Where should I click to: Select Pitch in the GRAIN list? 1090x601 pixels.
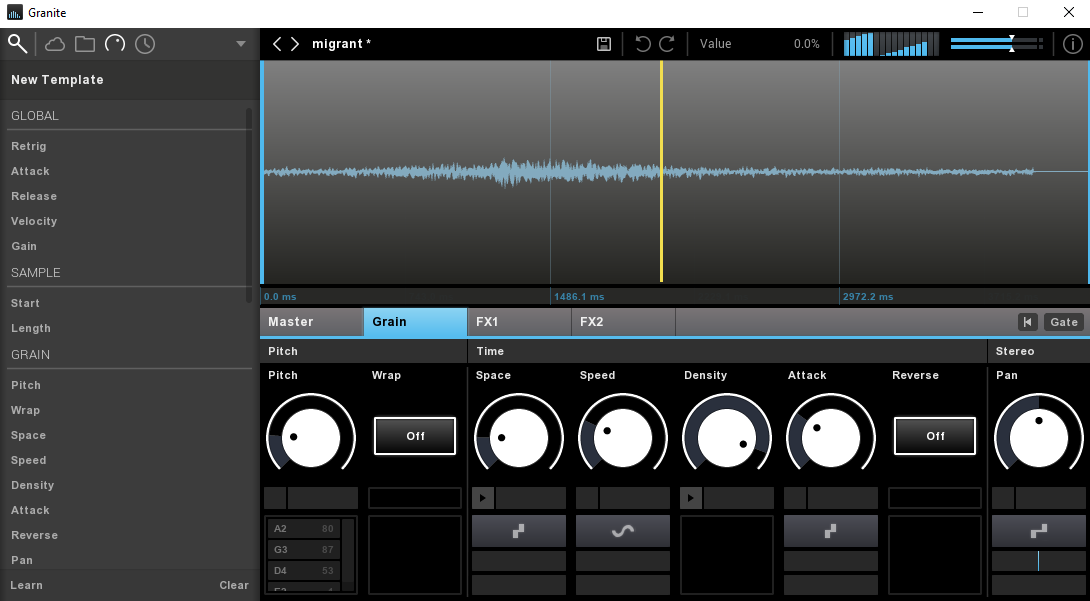tap(26, 385)
